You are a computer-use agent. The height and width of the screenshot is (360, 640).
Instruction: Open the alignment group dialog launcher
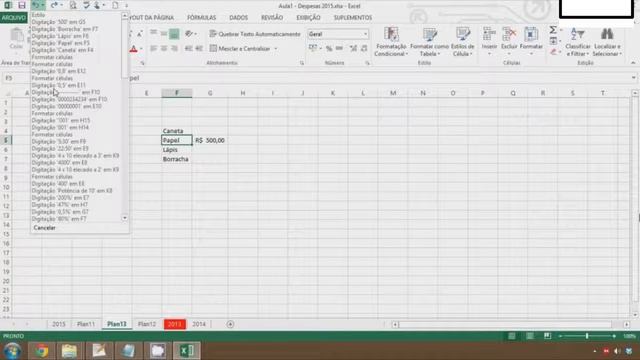point(302,63)
